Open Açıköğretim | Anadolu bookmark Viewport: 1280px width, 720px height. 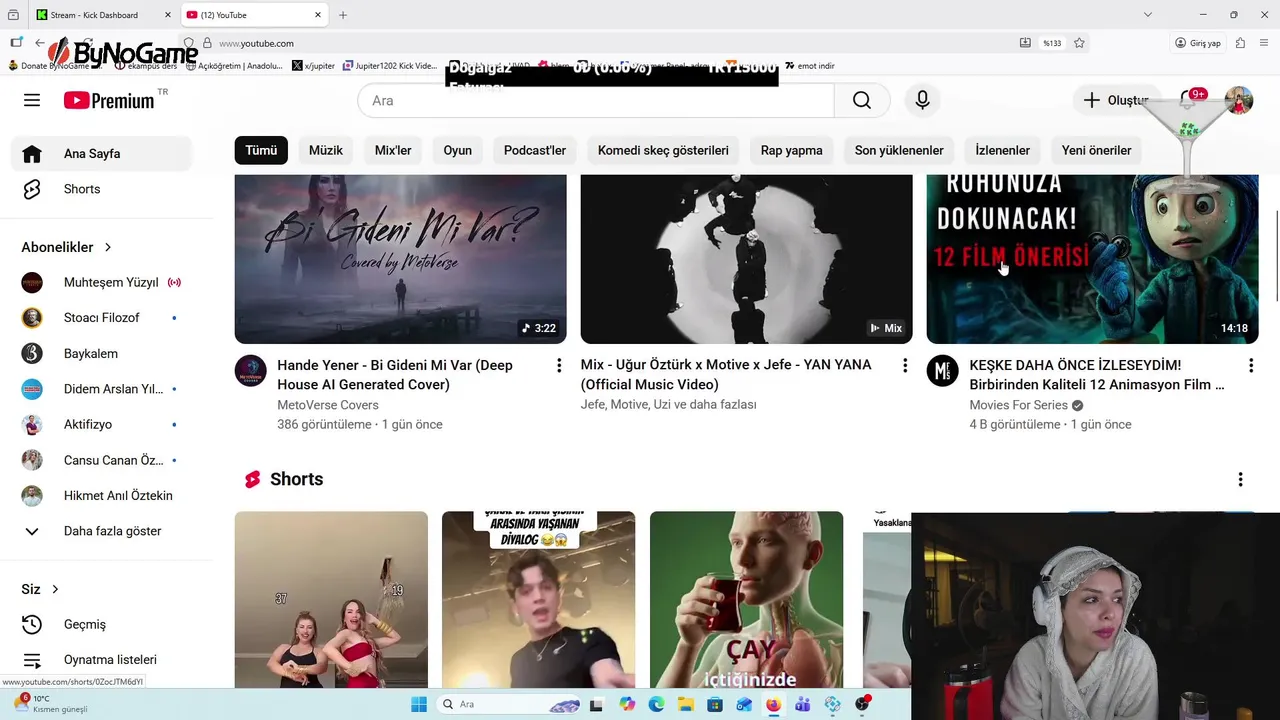(232, 66)
